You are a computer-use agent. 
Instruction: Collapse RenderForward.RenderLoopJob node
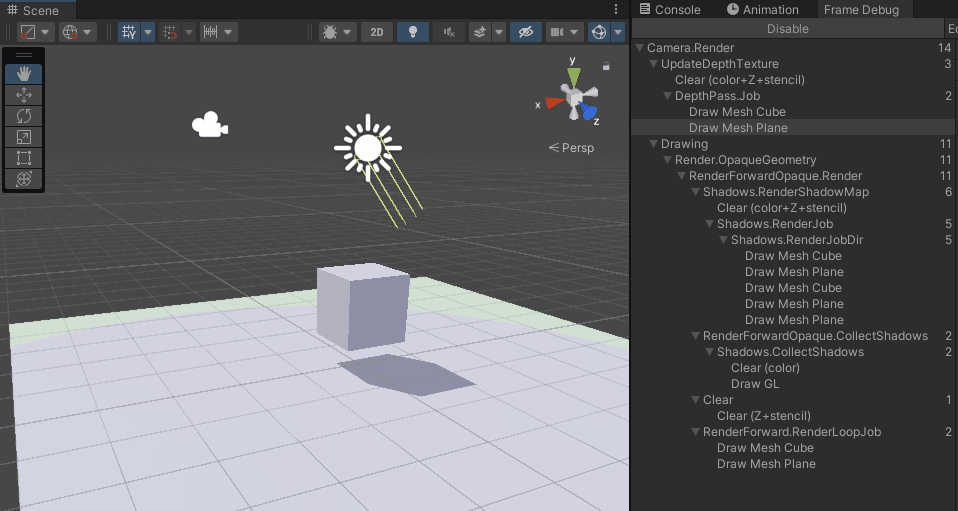(695, 432)
